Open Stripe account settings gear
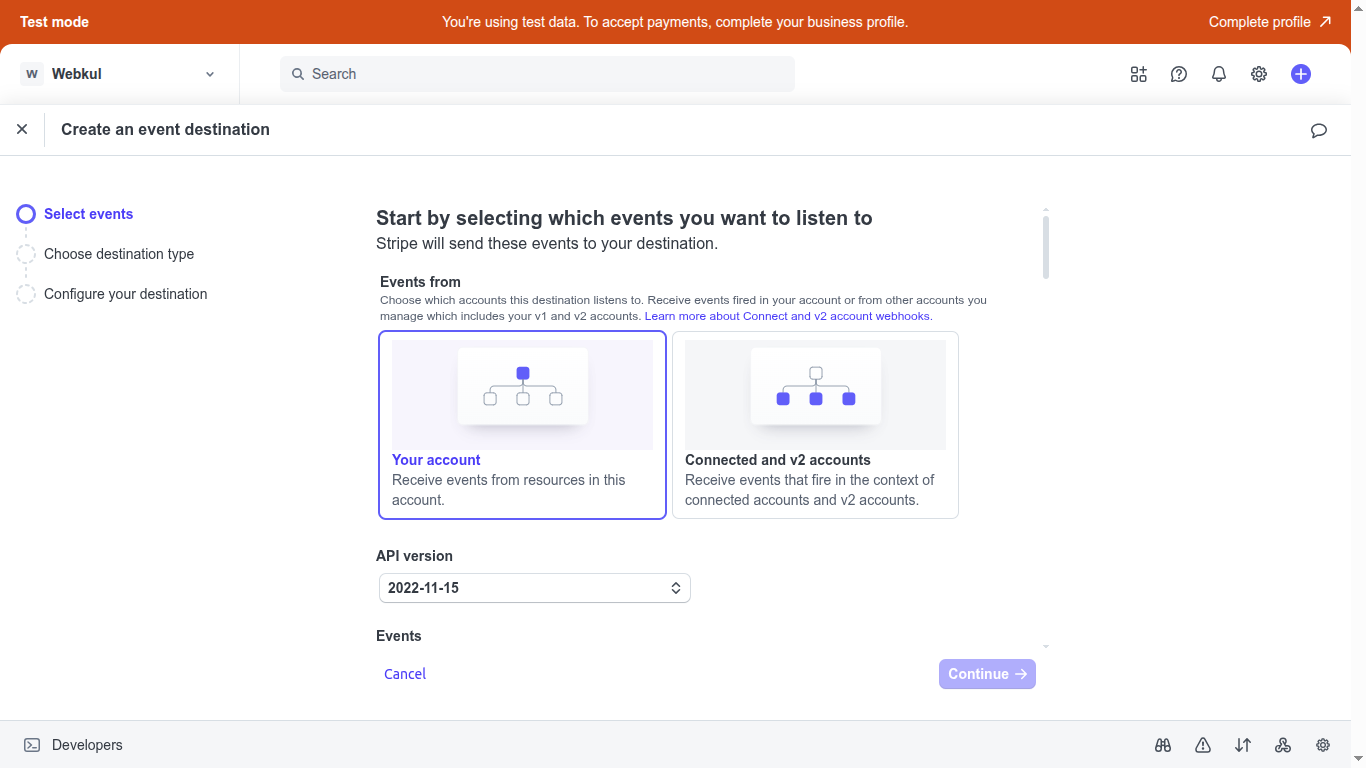1366x768 pixels. [1258, 73]
